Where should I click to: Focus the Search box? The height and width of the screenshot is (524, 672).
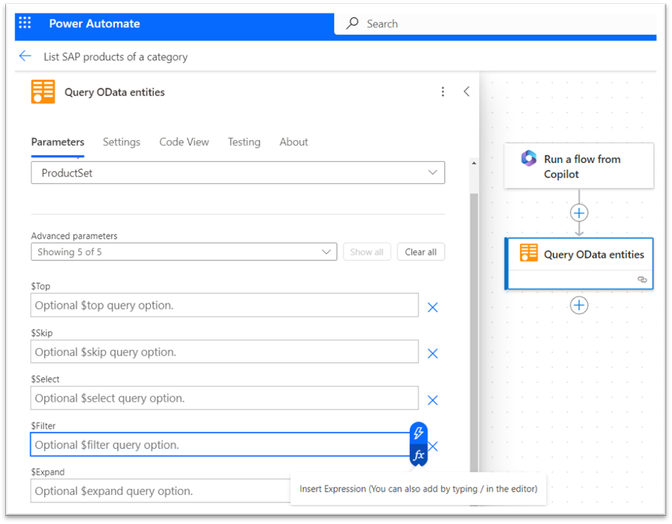[x=495, y=24]
